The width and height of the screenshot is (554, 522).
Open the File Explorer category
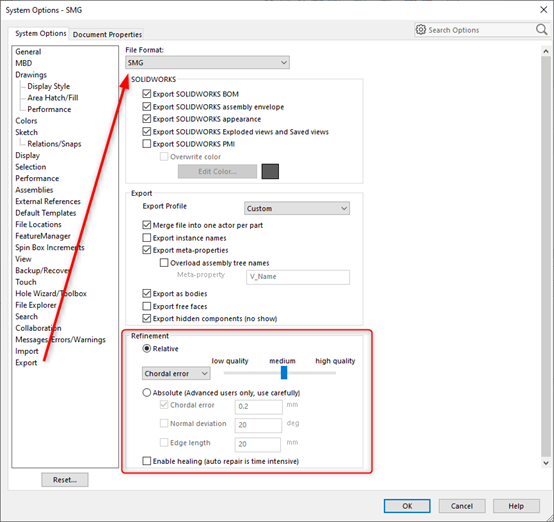click(x=36, y=305)
